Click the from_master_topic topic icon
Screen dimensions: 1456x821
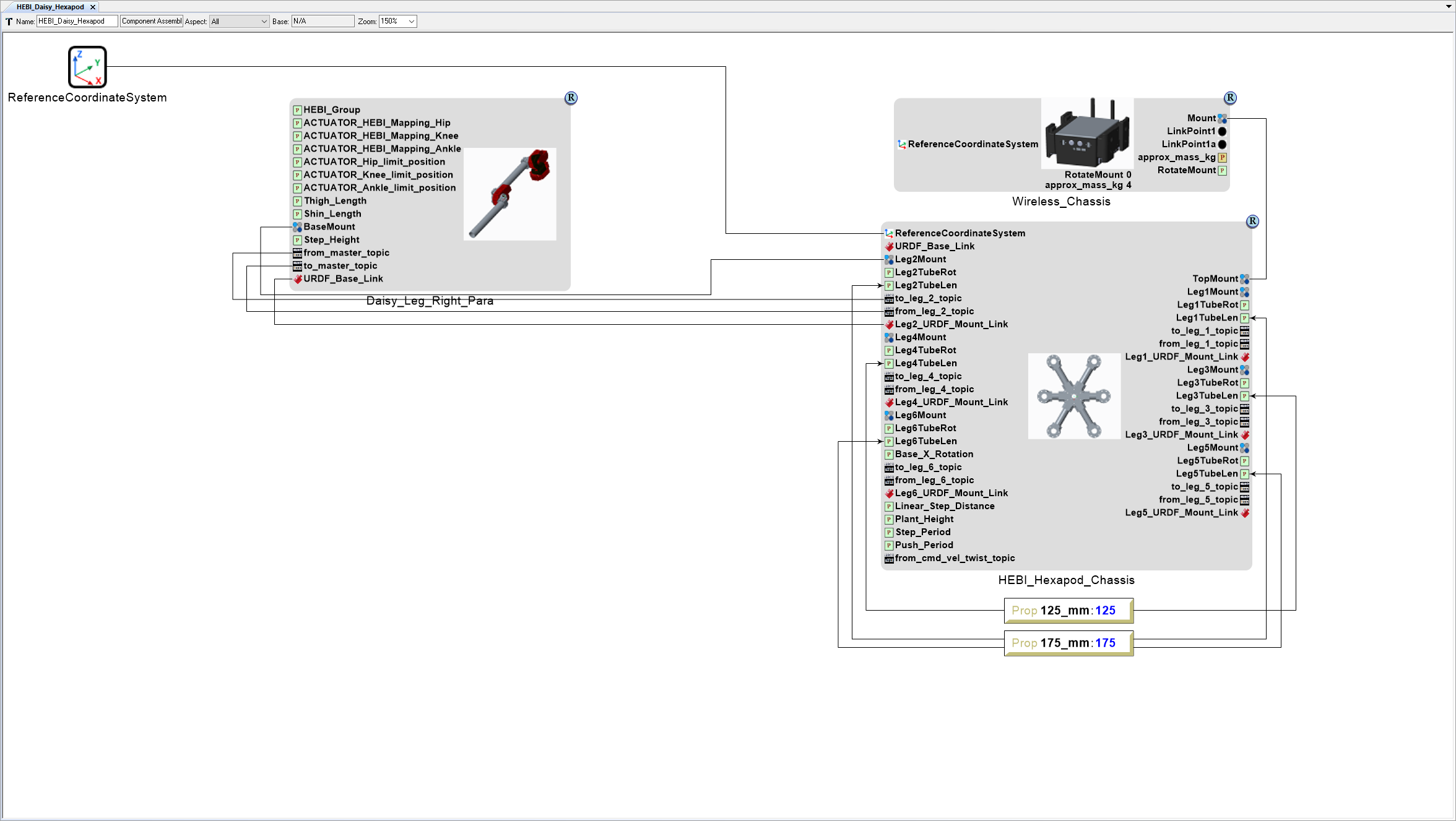pos(298,252)
